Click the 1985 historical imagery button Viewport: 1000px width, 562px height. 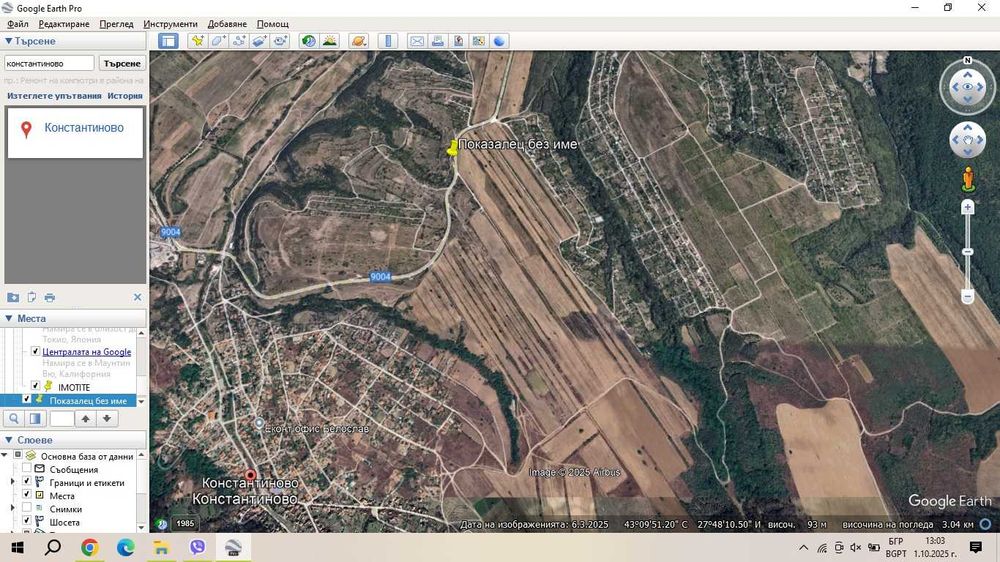tap(185, 524)
